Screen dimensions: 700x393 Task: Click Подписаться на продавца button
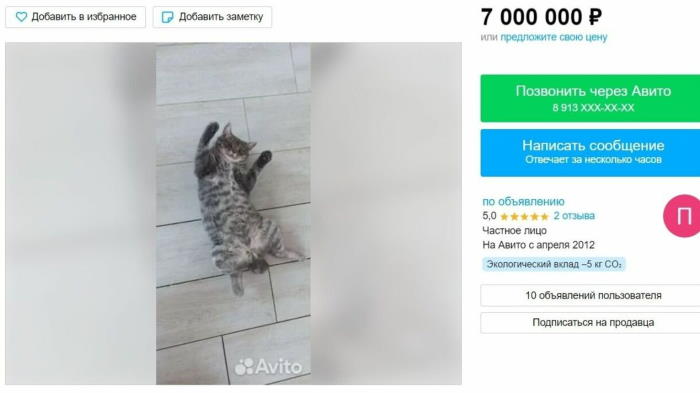[x=590, y=322]
